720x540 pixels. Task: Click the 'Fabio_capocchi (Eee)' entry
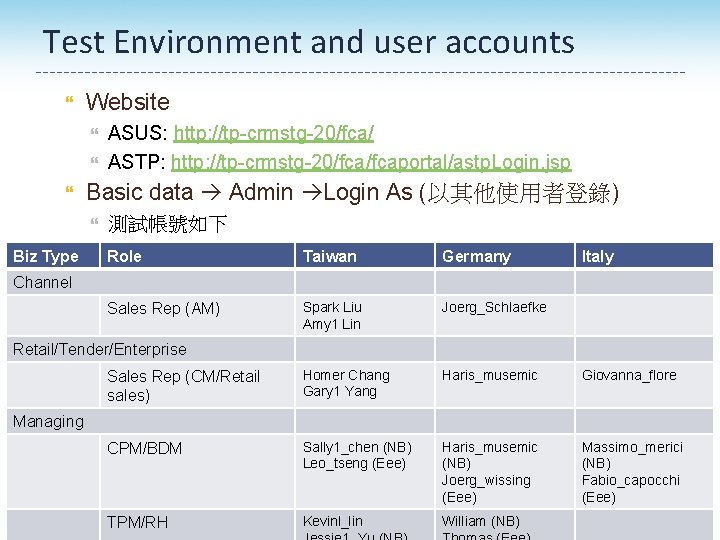pos(630,489)
